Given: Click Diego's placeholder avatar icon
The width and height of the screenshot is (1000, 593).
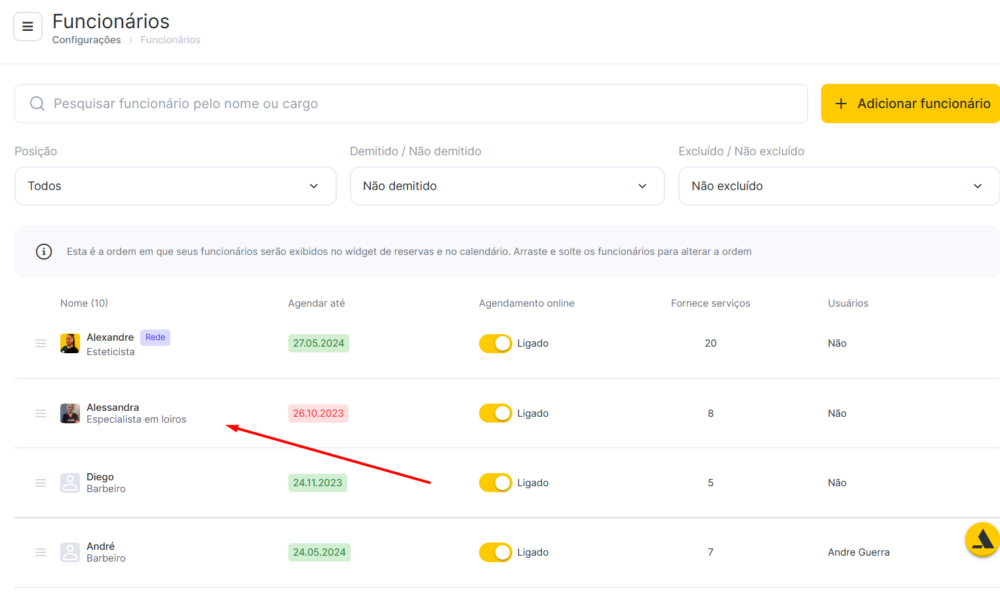Looking at the screenshot, I should (x=70, y=483).
